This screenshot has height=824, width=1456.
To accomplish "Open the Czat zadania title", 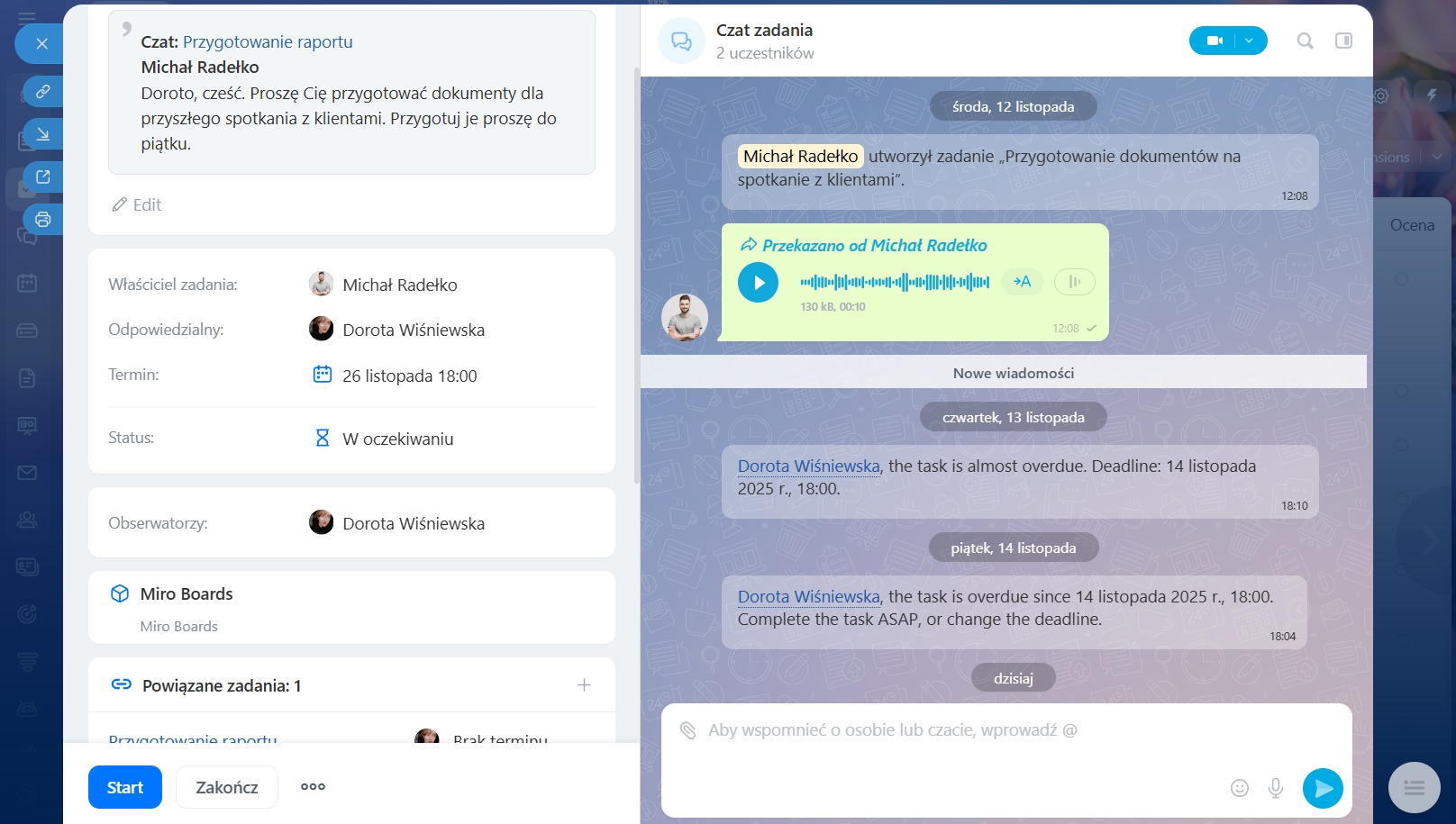I will coord(764,31).
